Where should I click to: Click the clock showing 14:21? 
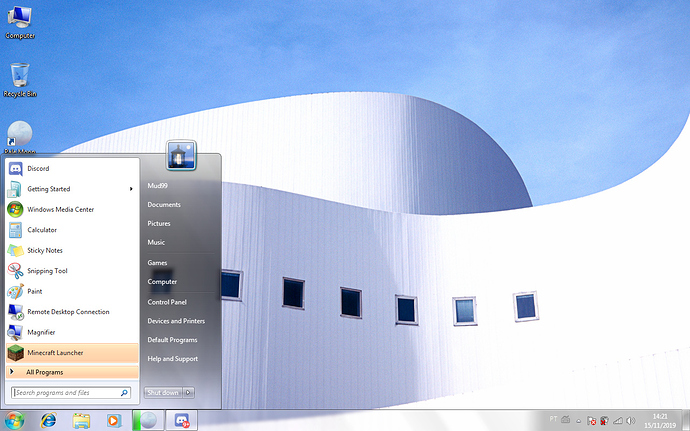(660, 421)
